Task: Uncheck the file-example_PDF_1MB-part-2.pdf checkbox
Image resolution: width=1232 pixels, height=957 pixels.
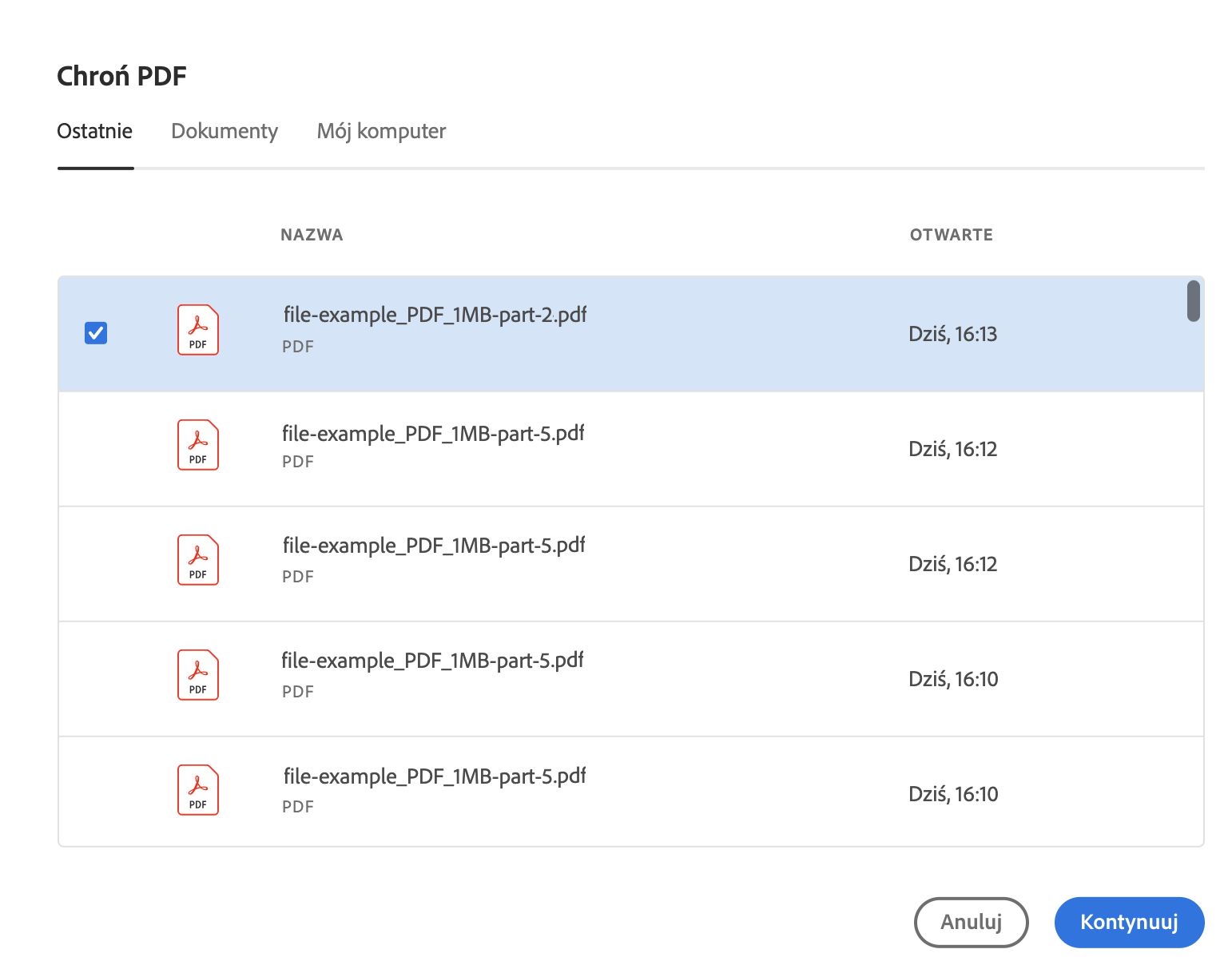Action: pyautogui.click(x=96, y=332)
